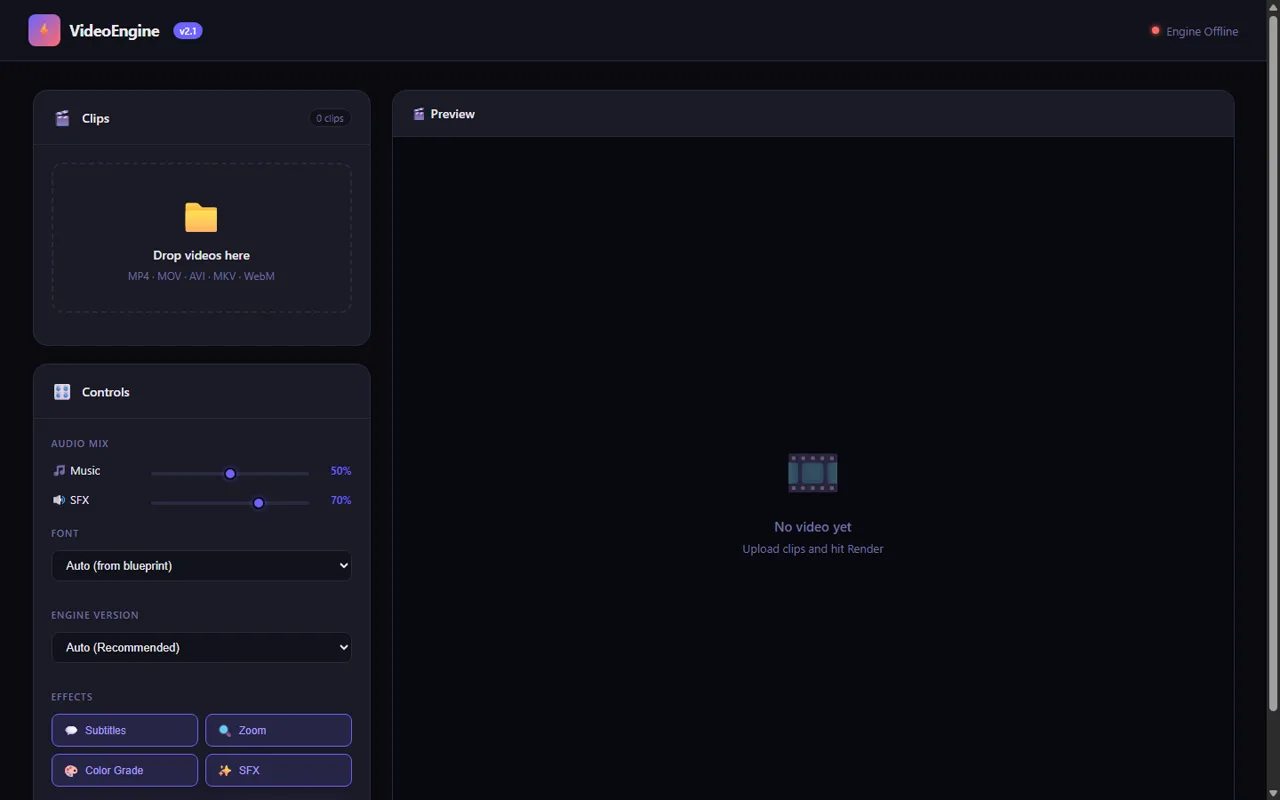Click the palette icon on Color Grade
This screenshot has width=1280, height=800.
point(71,771)
